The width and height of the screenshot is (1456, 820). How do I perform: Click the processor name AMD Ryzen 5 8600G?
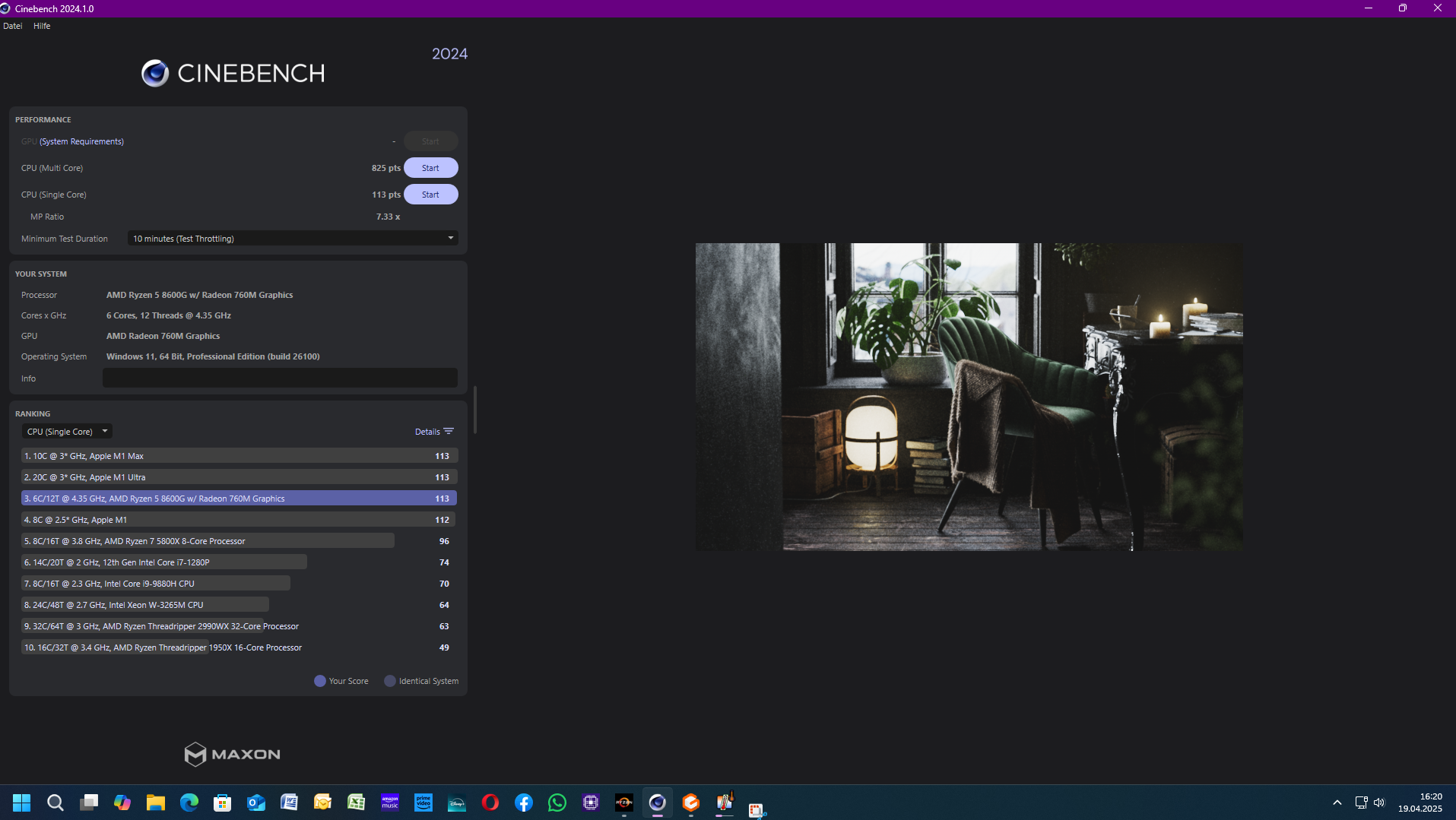[199, 295]
